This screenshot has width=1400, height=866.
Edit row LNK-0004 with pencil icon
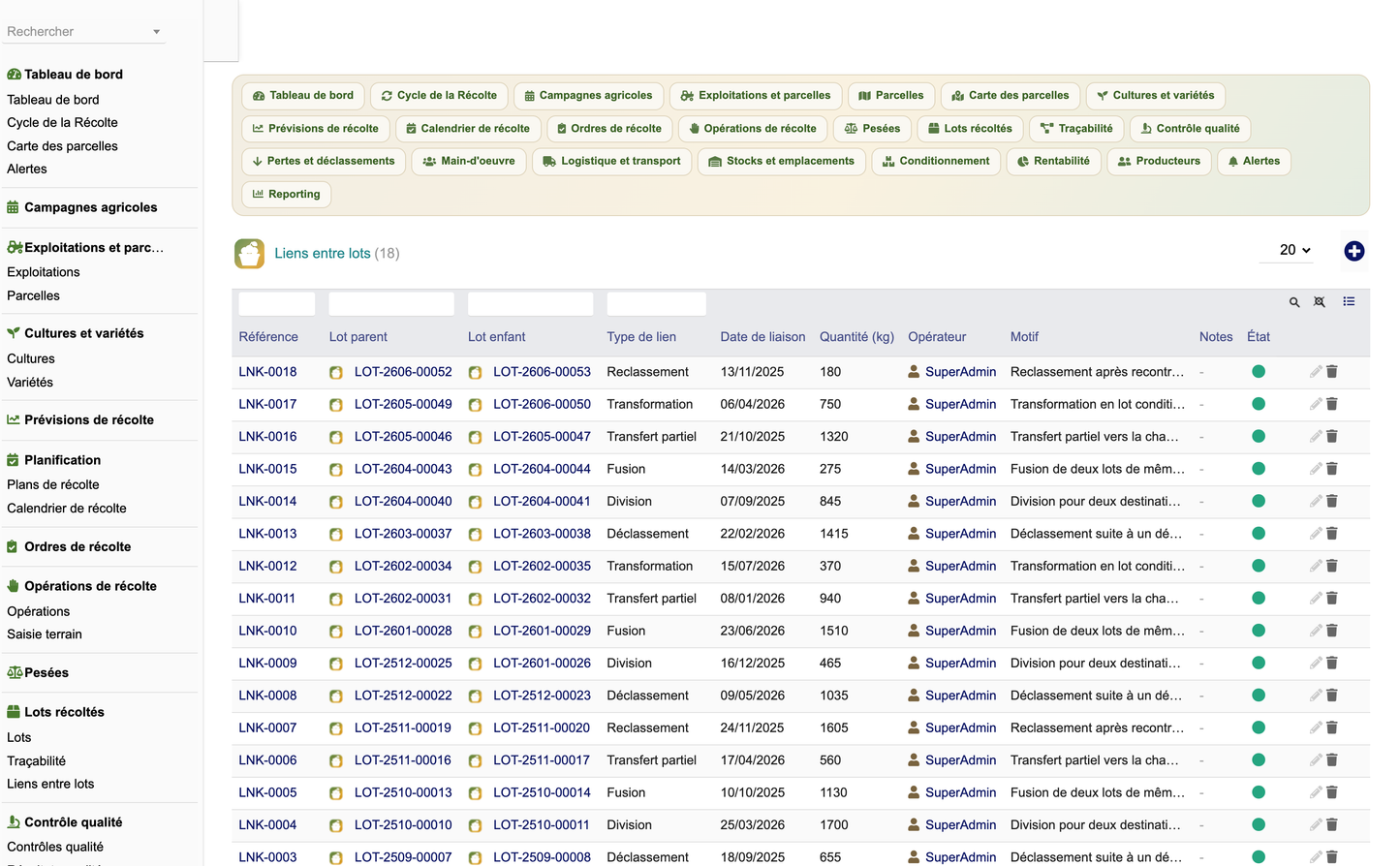1316,824
